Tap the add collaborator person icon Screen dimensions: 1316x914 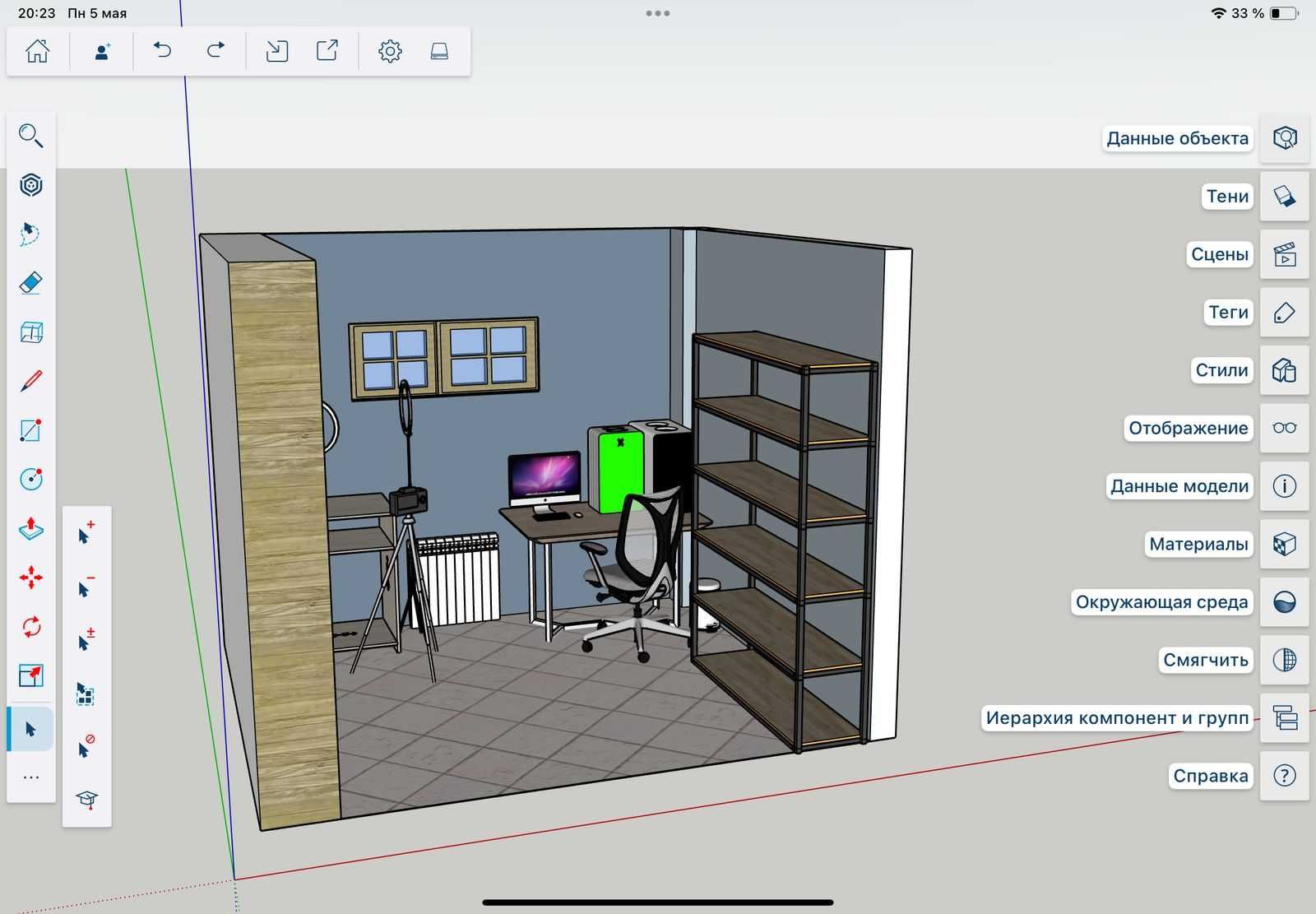pyautogui.click(x=102, y=51)
